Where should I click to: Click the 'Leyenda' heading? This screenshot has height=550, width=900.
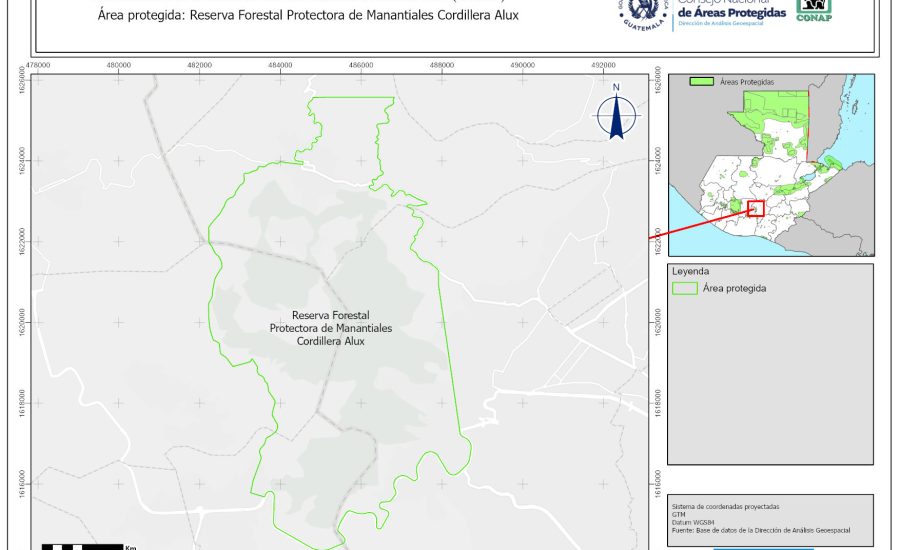pos(690,271)
